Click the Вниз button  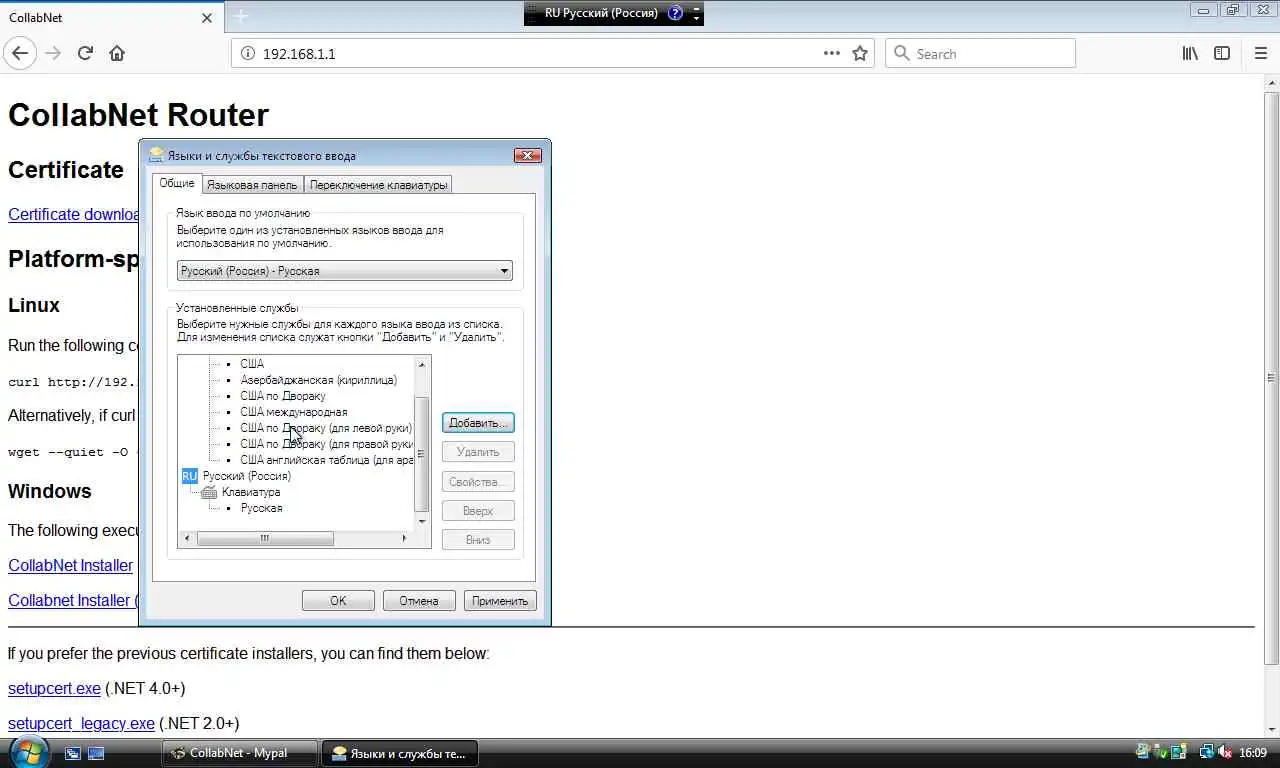pos(478,540)
